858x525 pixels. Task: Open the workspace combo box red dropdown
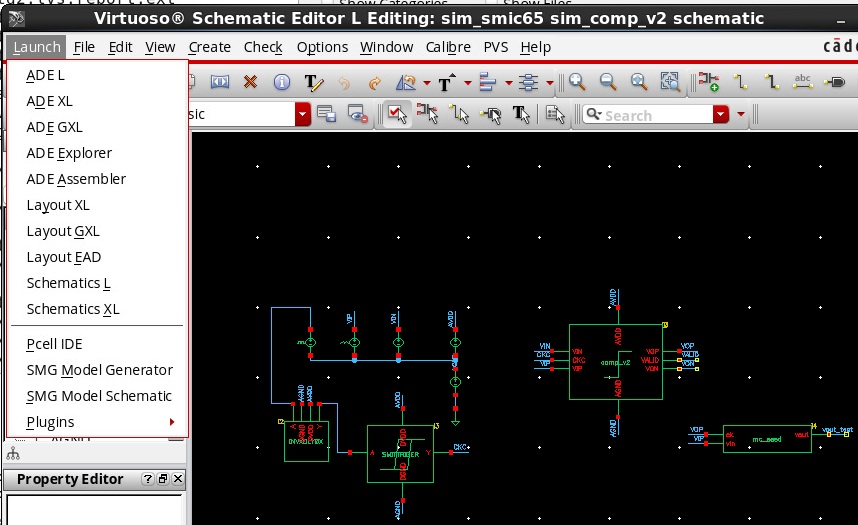pos(303,114)
